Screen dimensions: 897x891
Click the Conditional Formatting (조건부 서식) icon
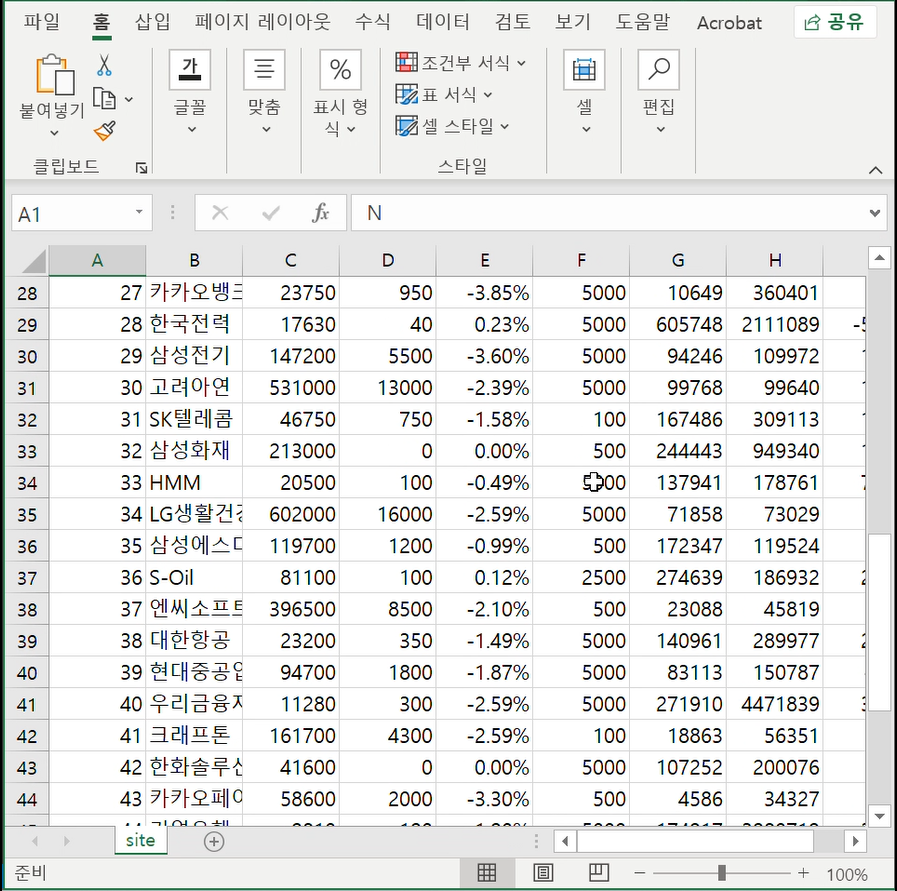pyautogui.click(x=406, y=62)
